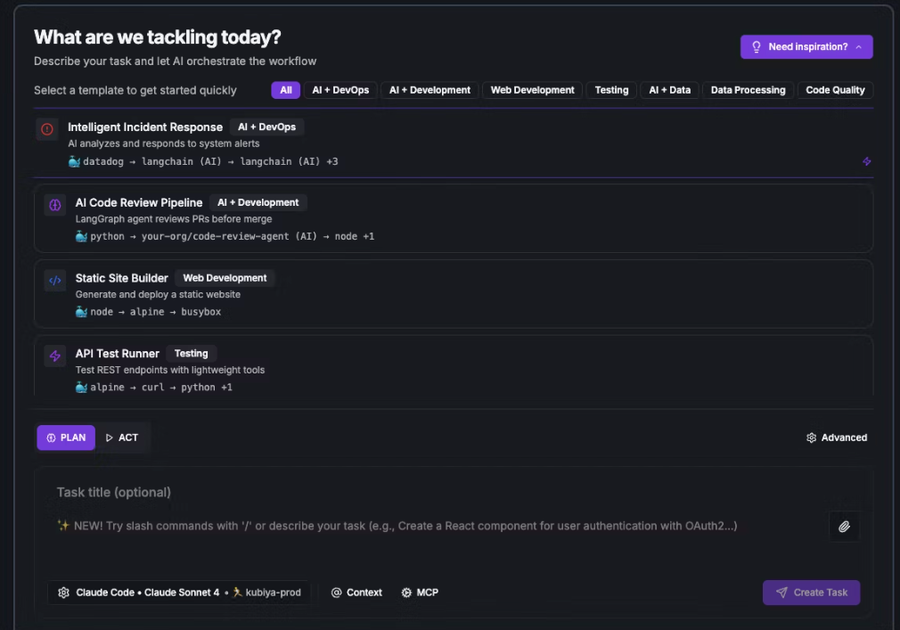
Task: Click the Web Development tag on Static Site Builder
Action: (x=225, y=278)
